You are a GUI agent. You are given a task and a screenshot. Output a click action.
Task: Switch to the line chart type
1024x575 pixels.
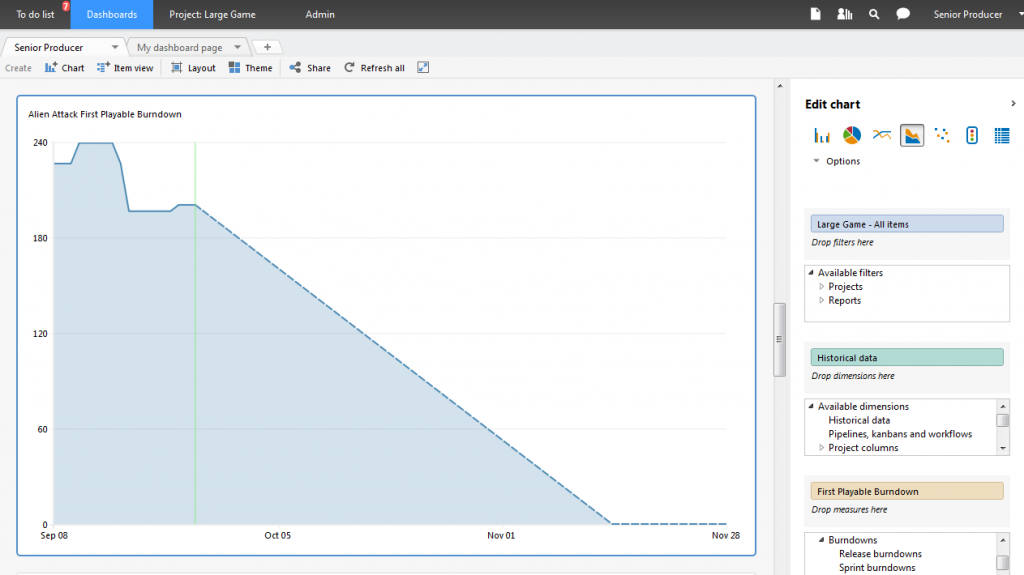pos(882,135)
